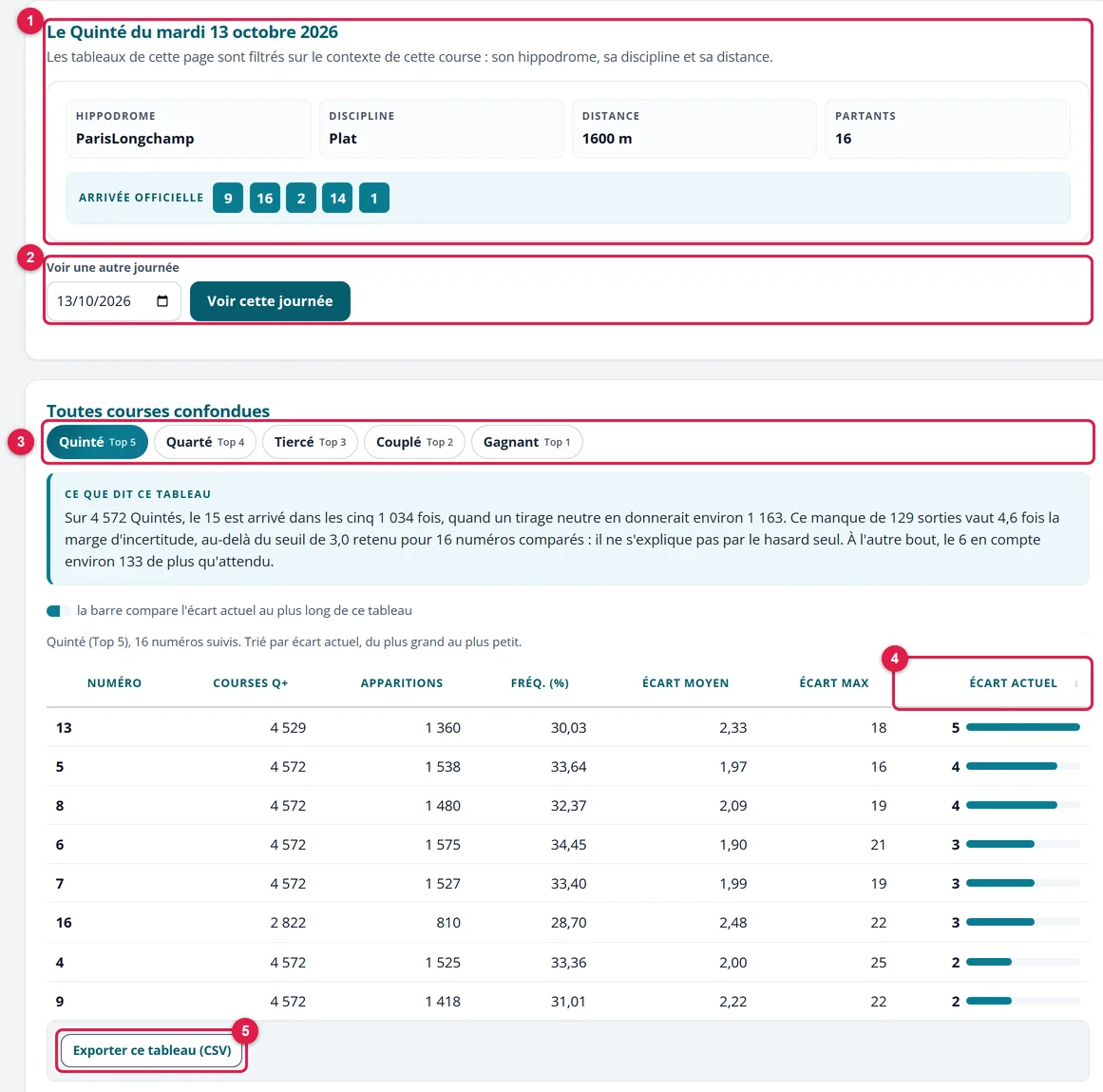Screen dimensions: 1103x1092
Task: Switch to the Quarté Top 4 tab
Action: pyautogui.click(x=204, y=442)
